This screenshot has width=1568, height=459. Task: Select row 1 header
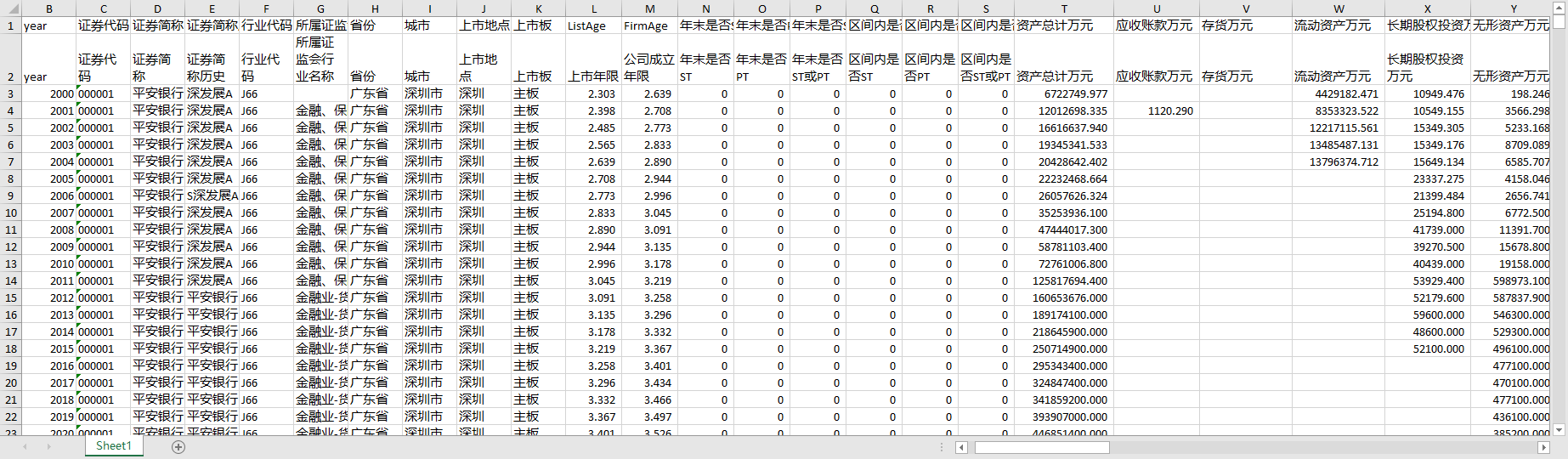tap(10, 25)
